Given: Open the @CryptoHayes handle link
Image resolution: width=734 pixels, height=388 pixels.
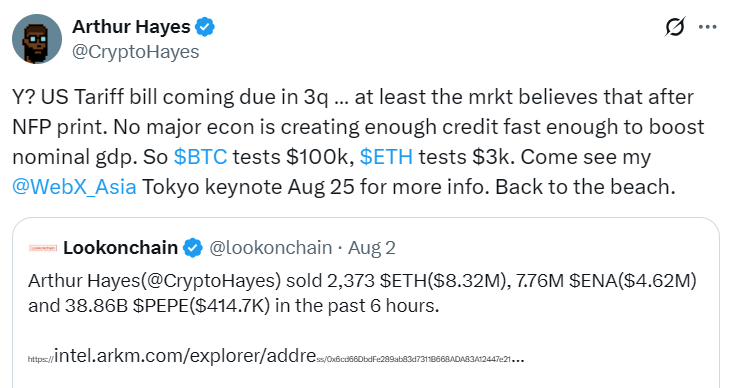Looking at the screenshot, I should (x=135, y=51).
